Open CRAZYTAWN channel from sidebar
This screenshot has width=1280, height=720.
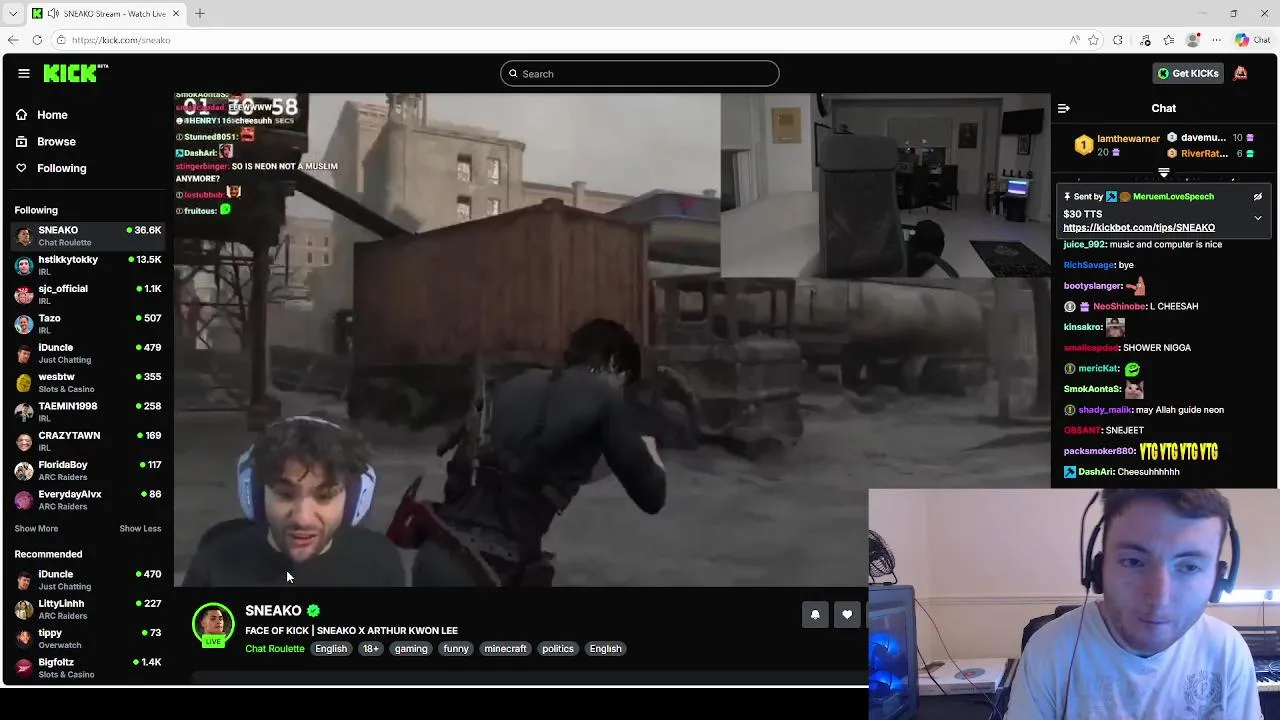pos(87,441)
